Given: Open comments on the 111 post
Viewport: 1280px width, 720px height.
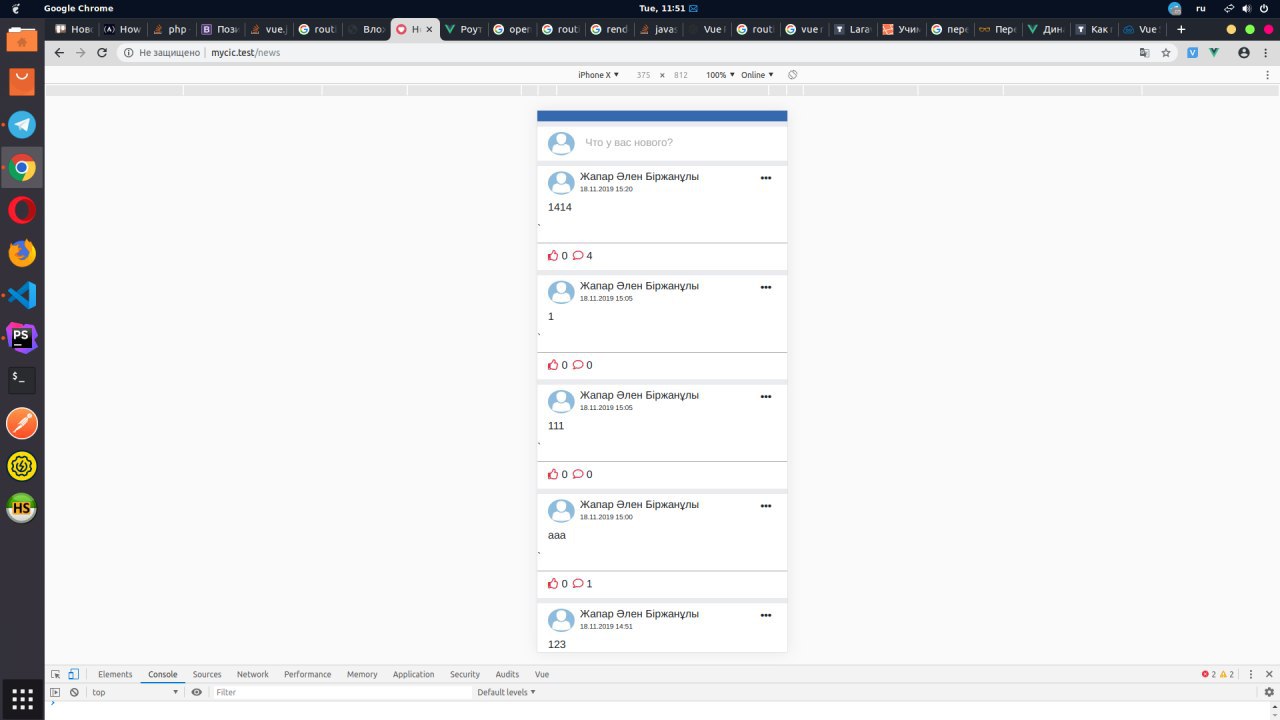Looking at the screenshot, I should pos(582,475).
